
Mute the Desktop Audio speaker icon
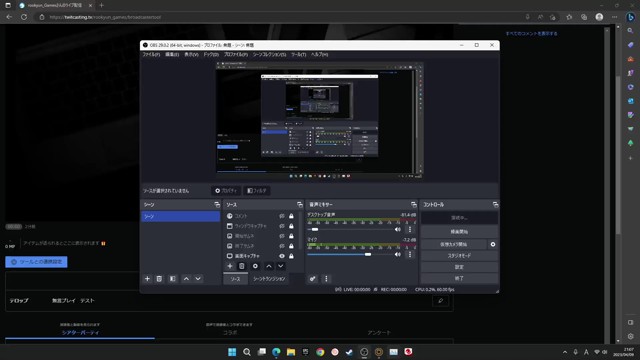coord(398,229)
